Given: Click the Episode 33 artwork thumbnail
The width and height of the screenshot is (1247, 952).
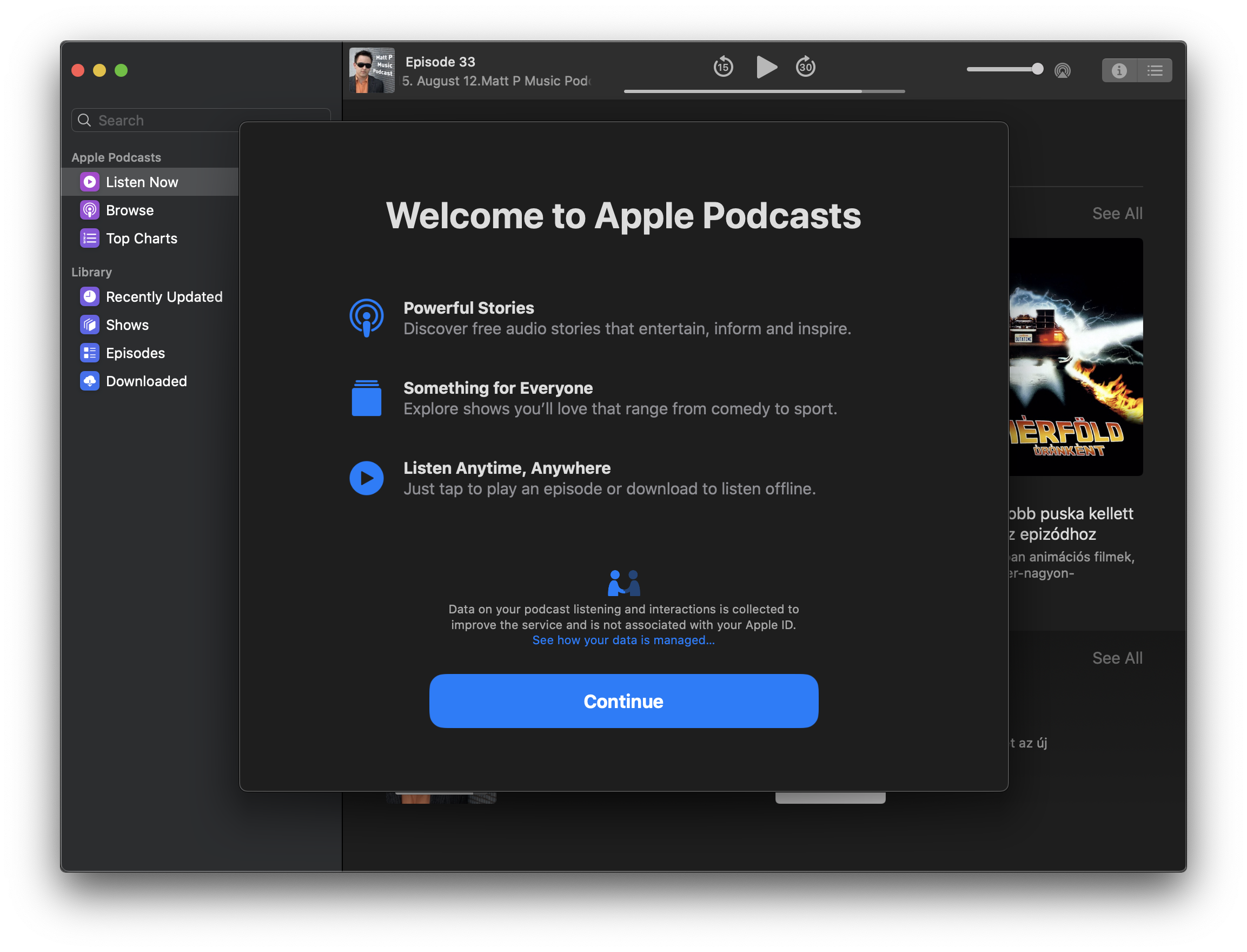Looking at the screenshot, I should pyautogui.click(x=372, y=70).
